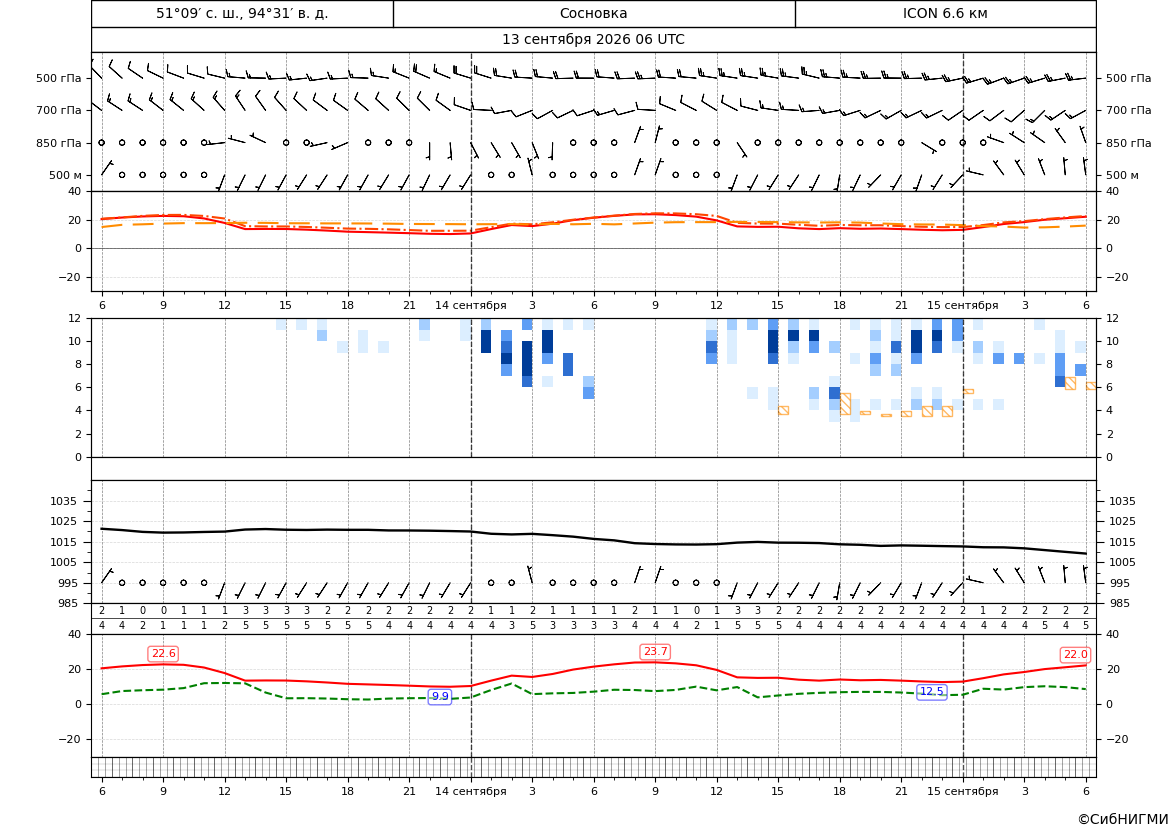Click the 1005 pressure tick on right axis
Screen dimensions: 1169x827
[1123, 562]
